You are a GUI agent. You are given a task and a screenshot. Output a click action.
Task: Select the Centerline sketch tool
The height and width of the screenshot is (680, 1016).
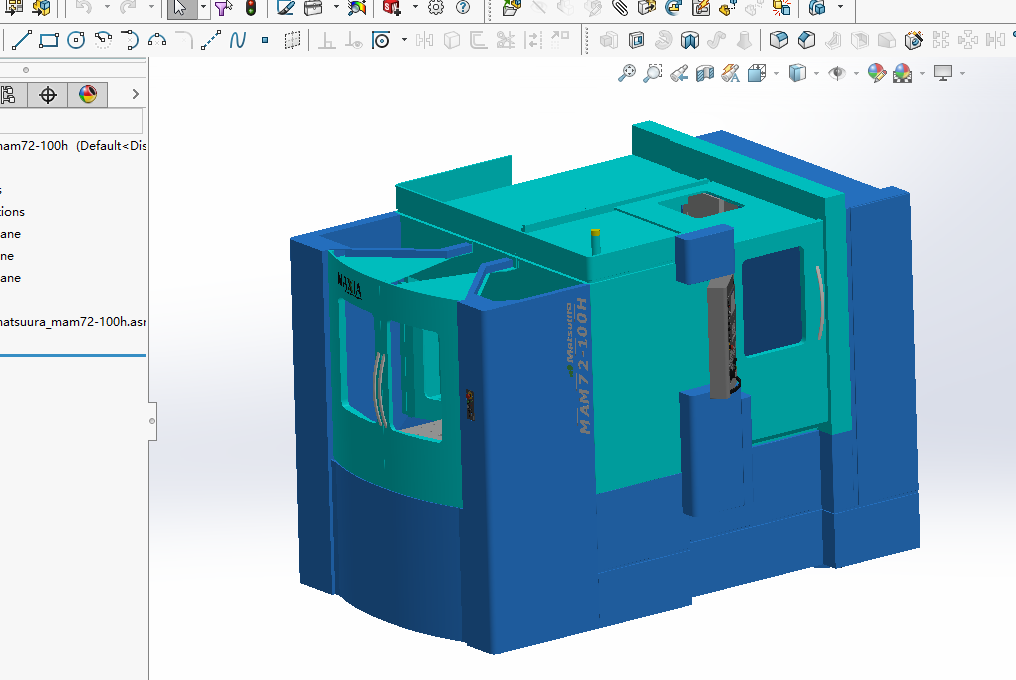click(211, 41)
